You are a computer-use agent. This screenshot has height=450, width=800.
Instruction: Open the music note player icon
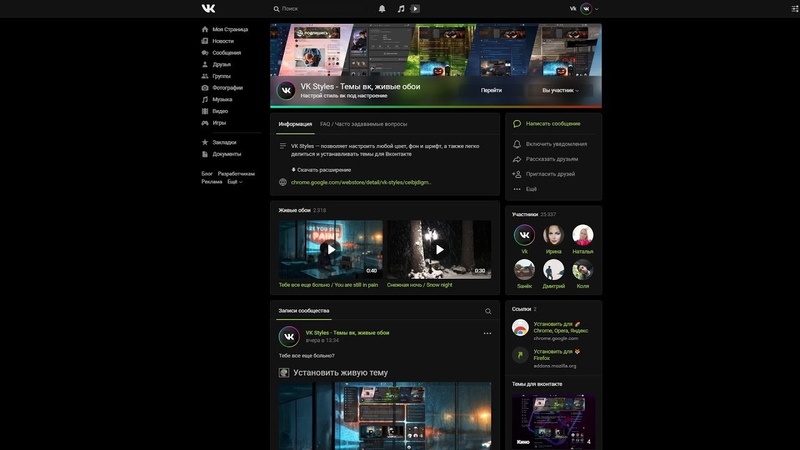pyautogui.click(x=400, y=8)
